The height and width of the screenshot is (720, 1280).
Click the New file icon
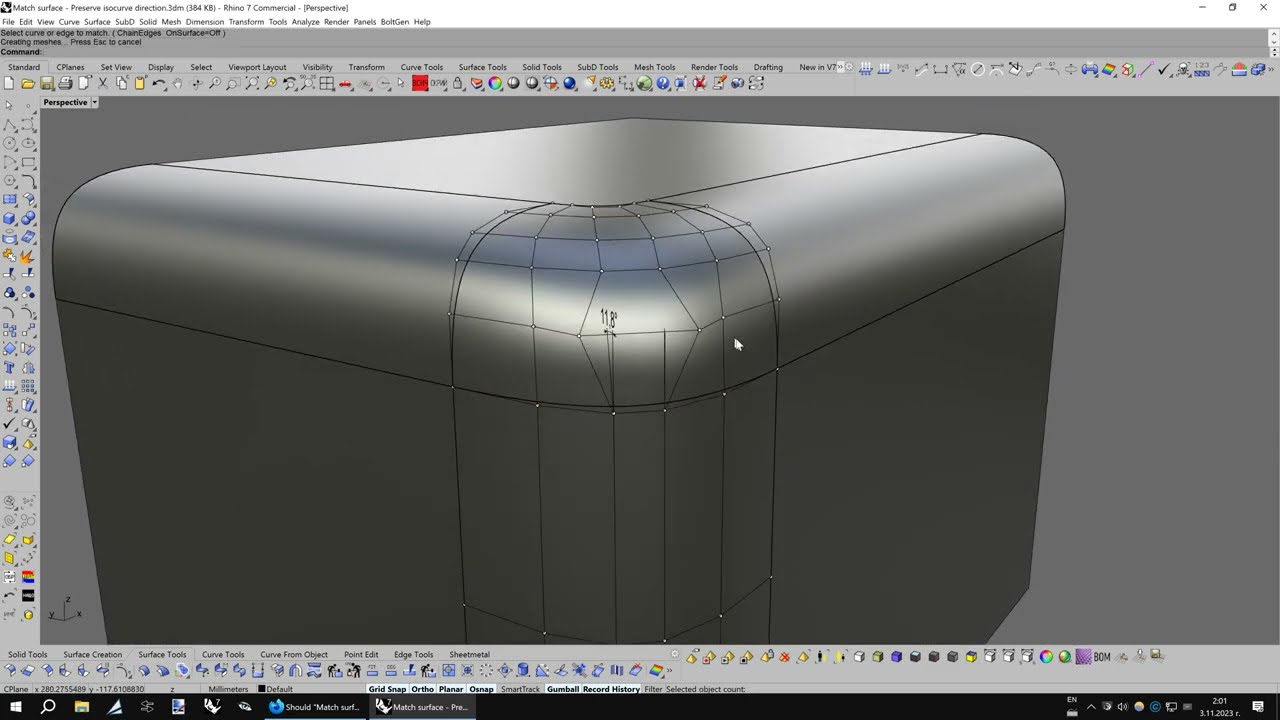[9, 84]
